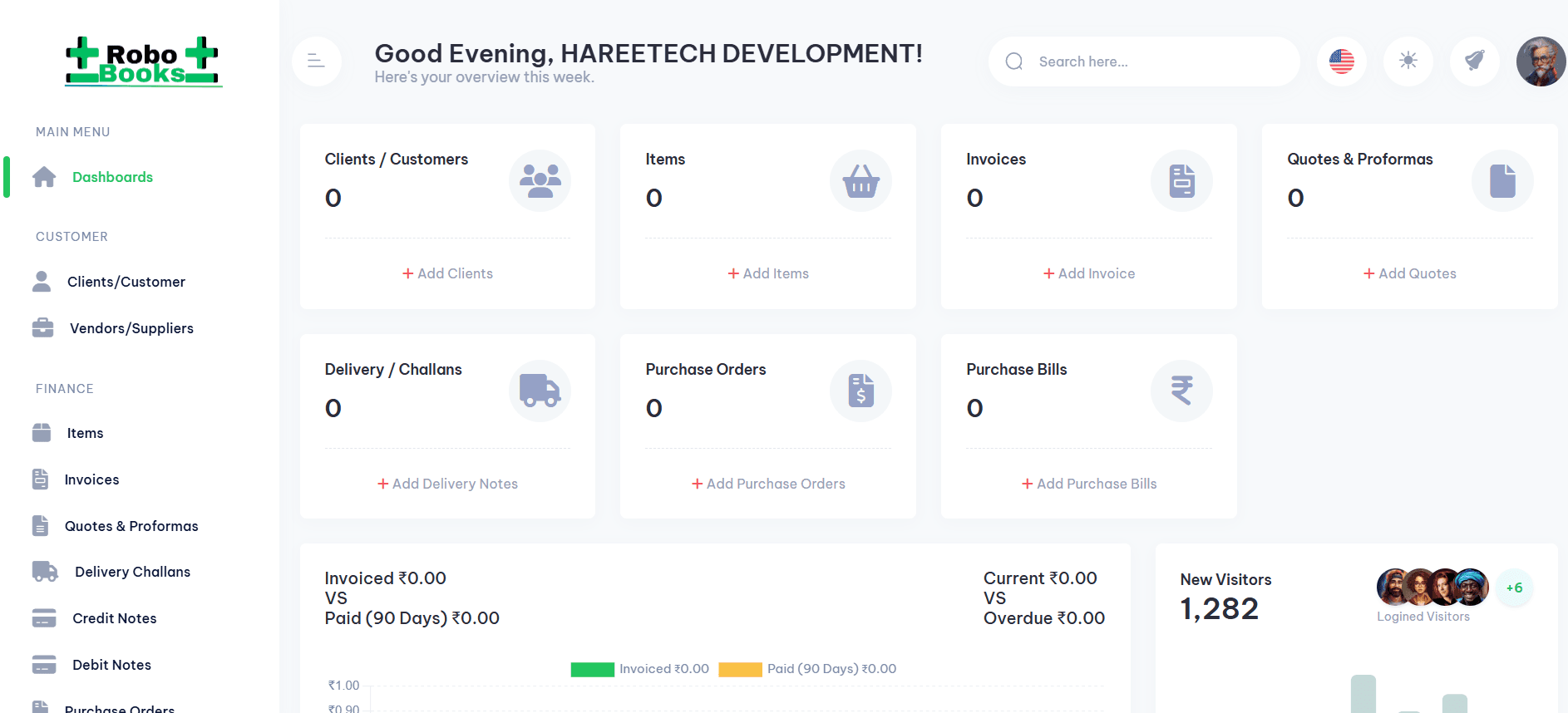Click the rocket icon in header
This screenshot has height=713, width=1568.
pyautogui.click(x=1474, y=61)
